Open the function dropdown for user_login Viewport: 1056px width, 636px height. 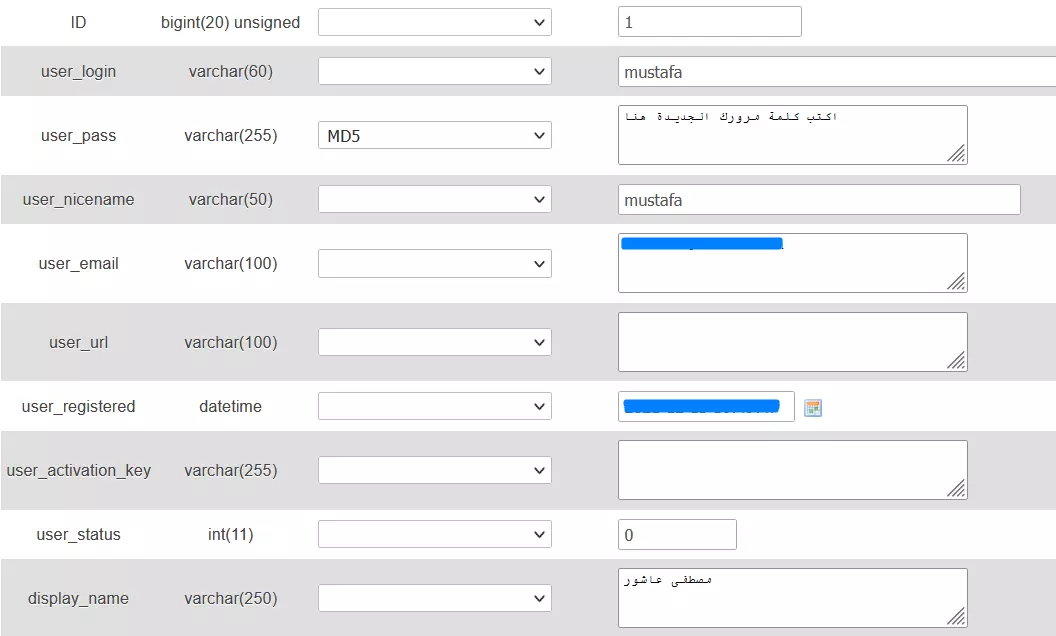434,71
